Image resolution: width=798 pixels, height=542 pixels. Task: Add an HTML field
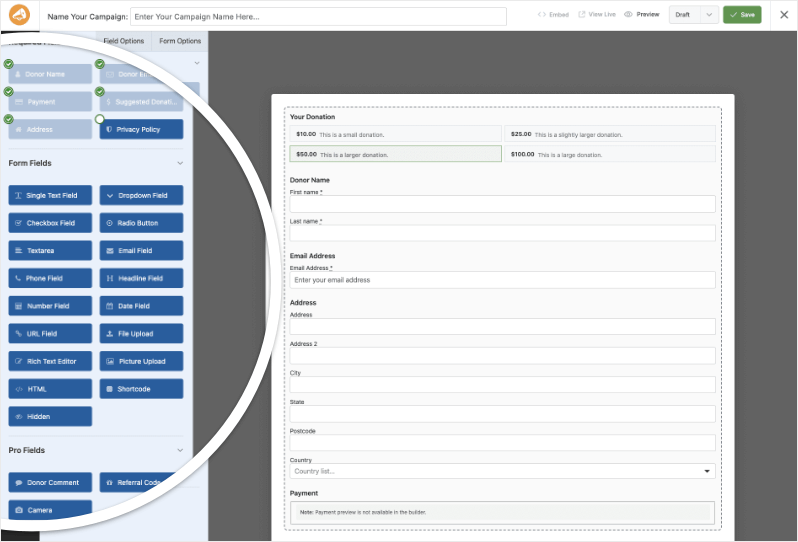pos(50,389)
